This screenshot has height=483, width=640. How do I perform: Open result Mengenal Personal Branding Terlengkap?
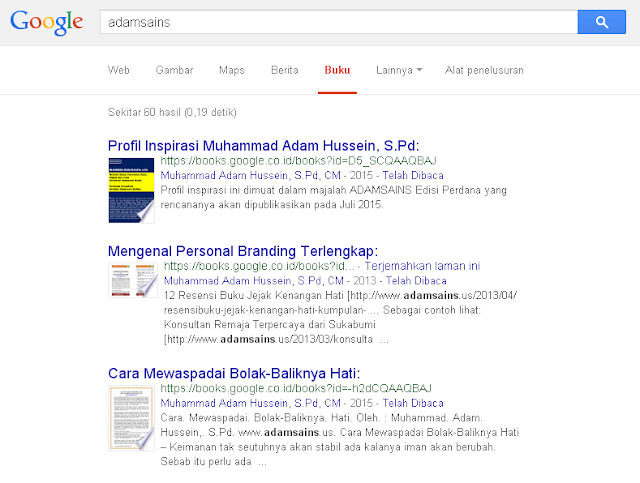coord(243,251)
